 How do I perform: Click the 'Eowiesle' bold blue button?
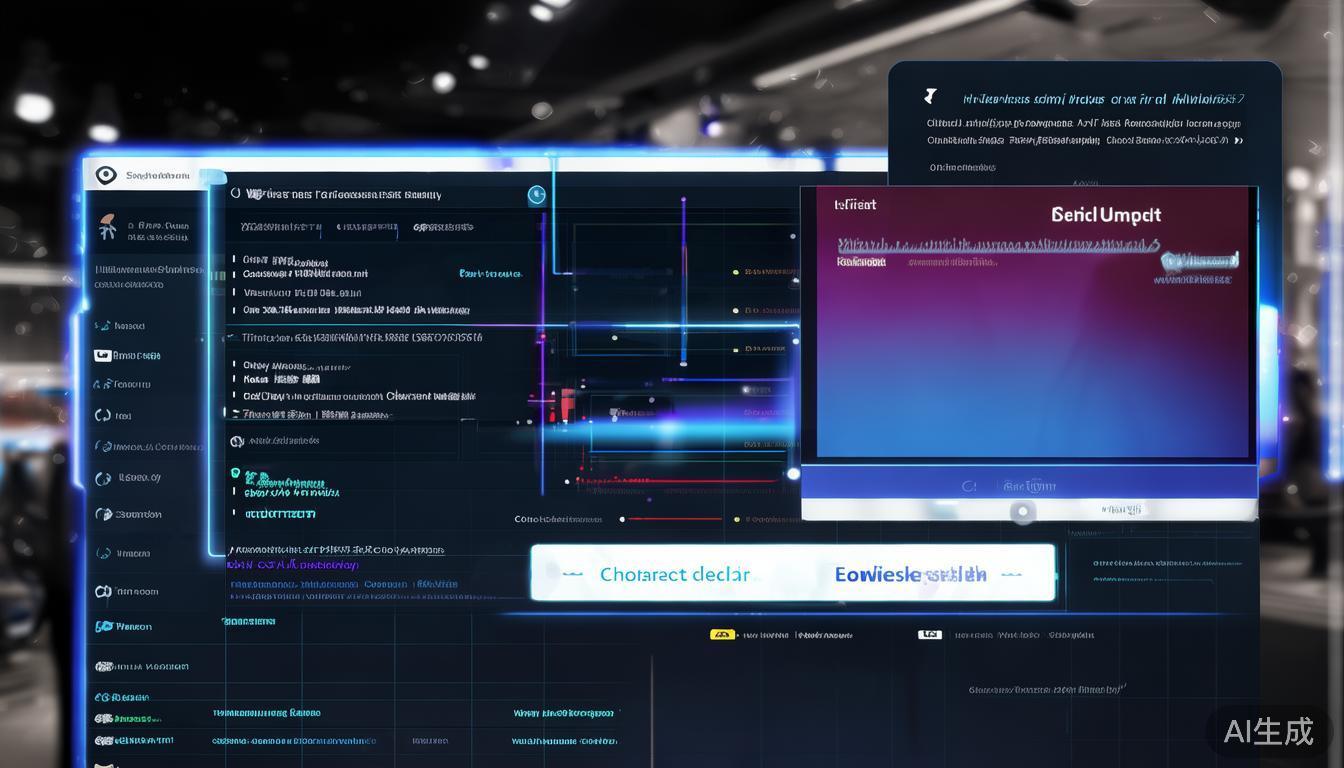910,574
